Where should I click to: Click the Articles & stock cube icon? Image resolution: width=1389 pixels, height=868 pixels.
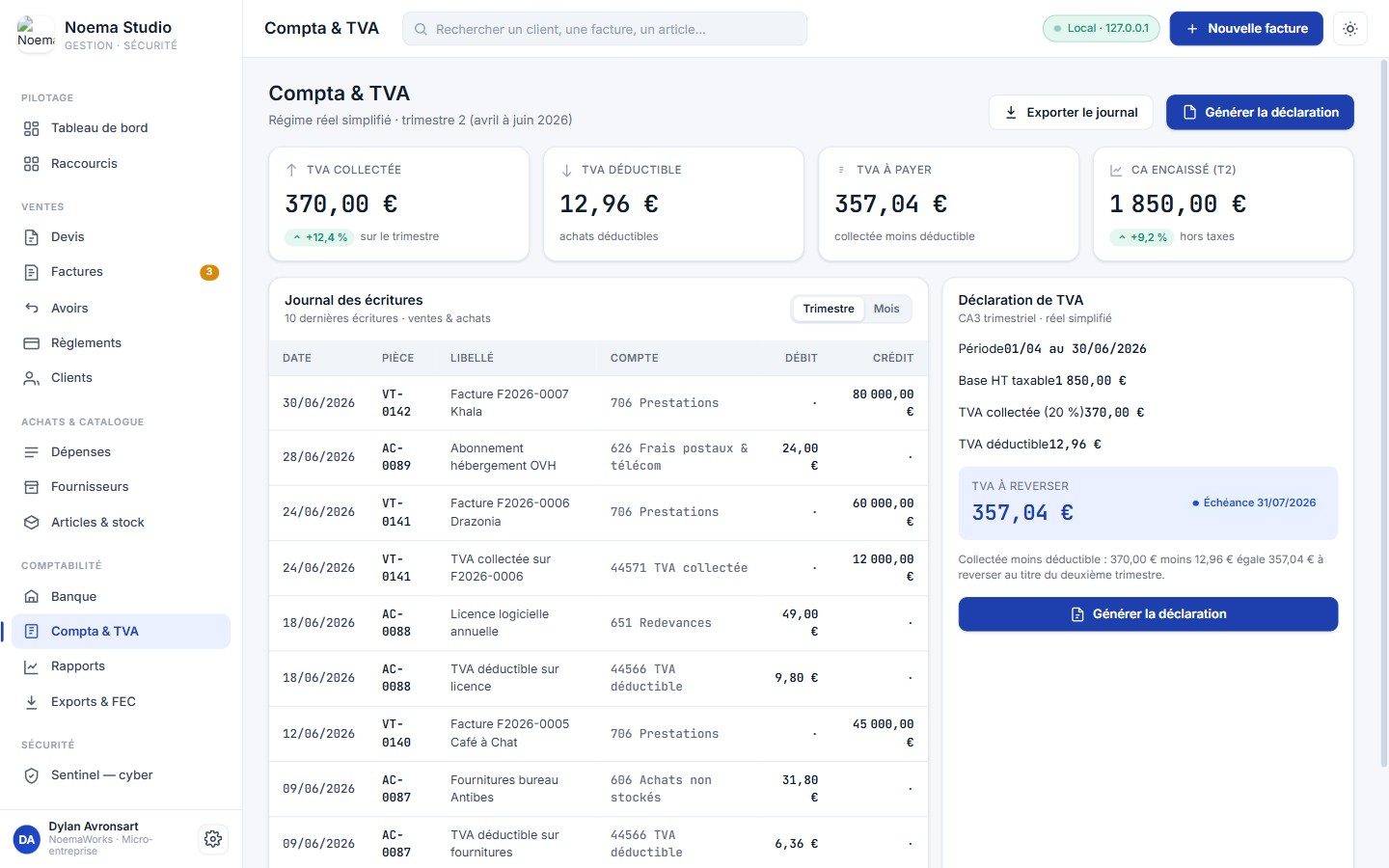[x=32, y=523]
